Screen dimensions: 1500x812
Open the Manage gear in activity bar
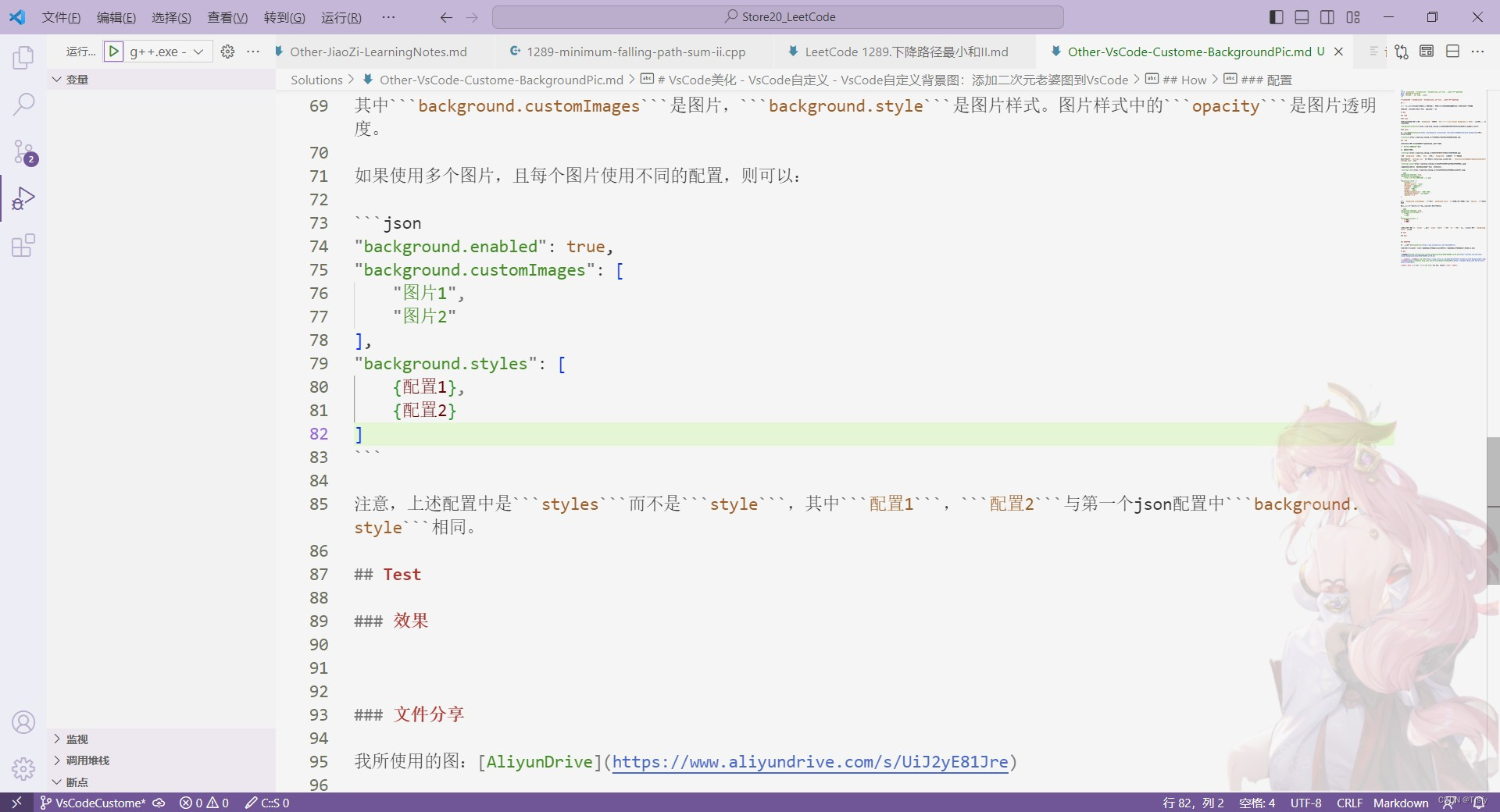coord(23,769)
